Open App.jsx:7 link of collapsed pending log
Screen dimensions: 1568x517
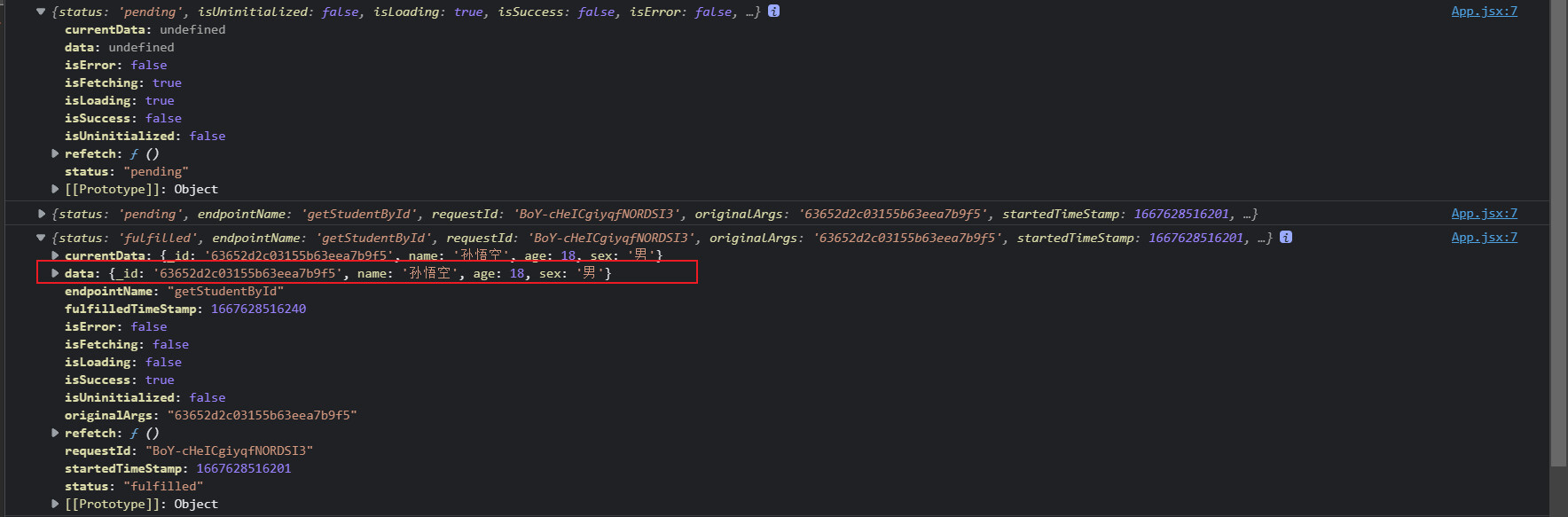1484,214
